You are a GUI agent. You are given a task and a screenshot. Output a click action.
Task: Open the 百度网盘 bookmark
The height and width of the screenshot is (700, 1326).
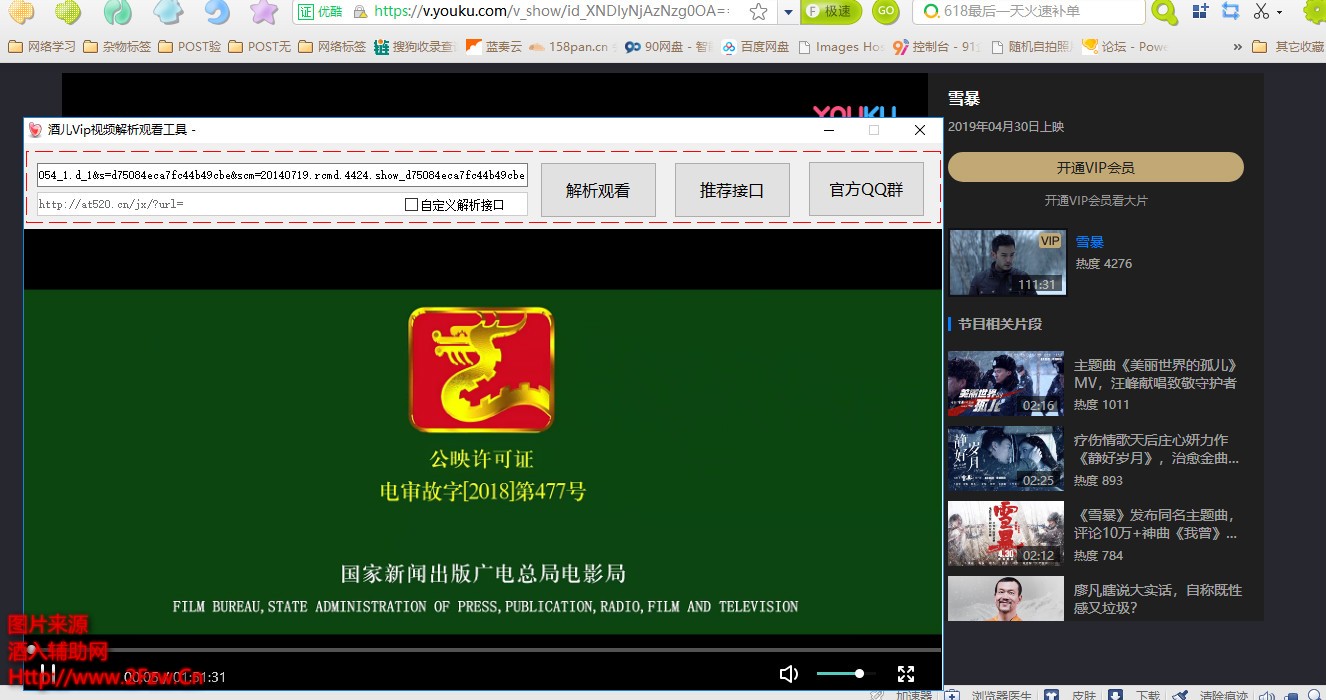click(755, 47)
